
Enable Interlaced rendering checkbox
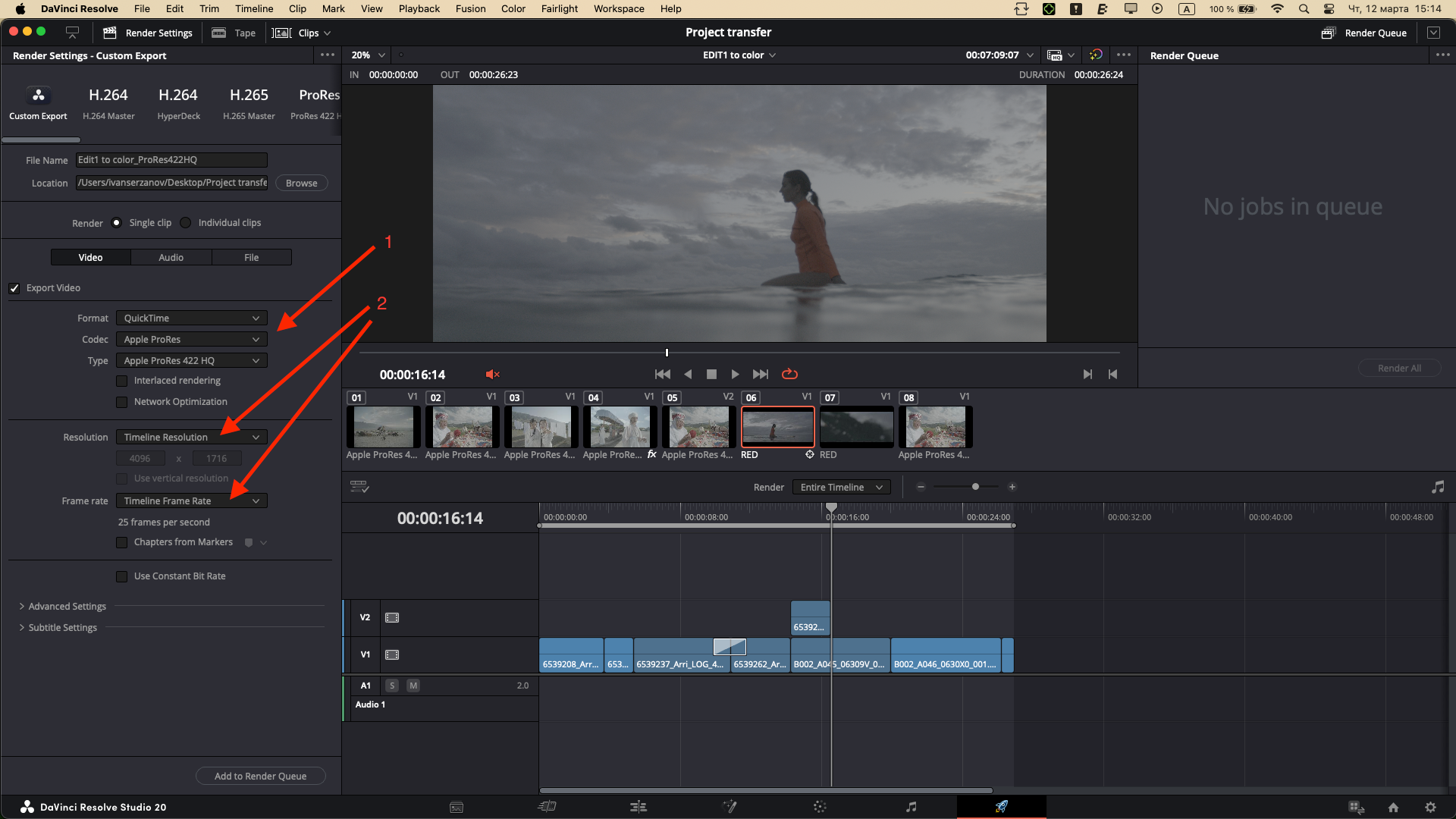tap(121, 381)
